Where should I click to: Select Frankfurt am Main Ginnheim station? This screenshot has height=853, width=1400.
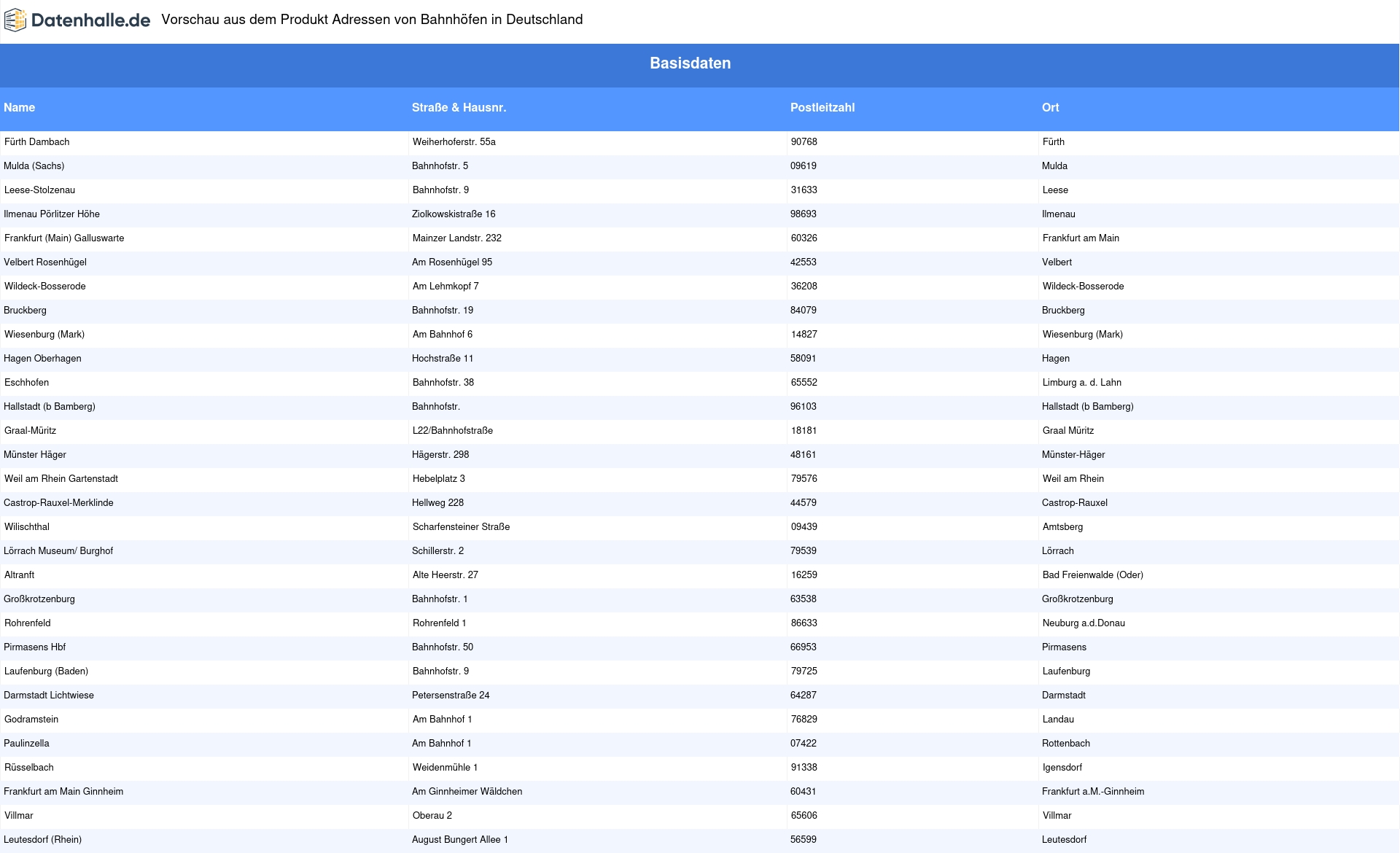pos(63,792)
